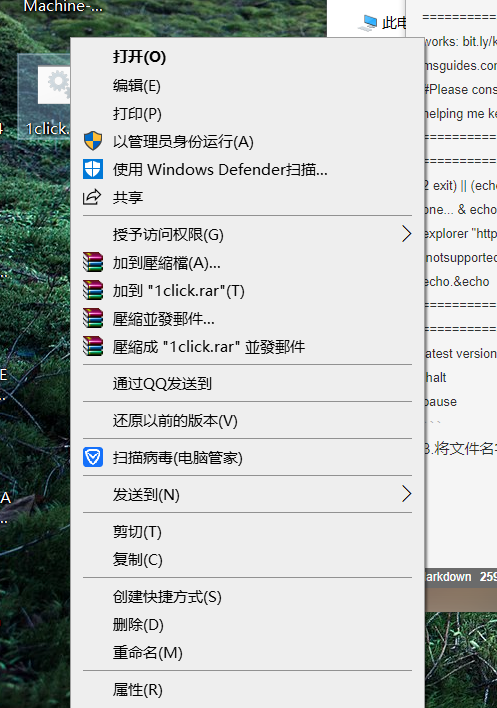The height and width of the screenshot is (708, 497).
Task: Click the Markdown status bar entry in the editor
Action: click(448, 577)
